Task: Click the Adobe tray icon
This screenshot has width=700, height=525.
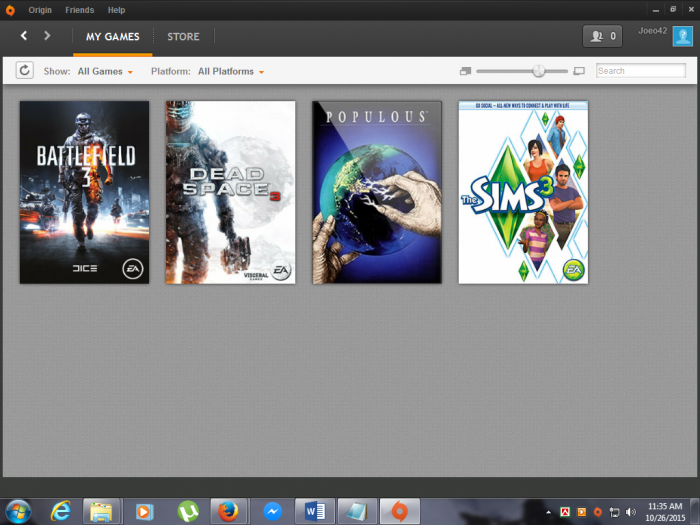Action: pos(565,512)
